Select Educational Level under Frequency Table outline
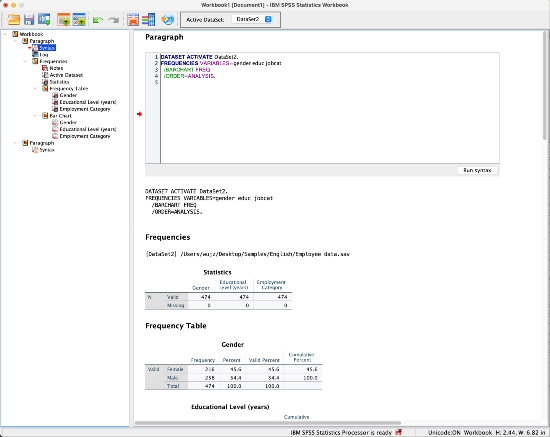Screen dimensions: 550x437 click(84, 102)
